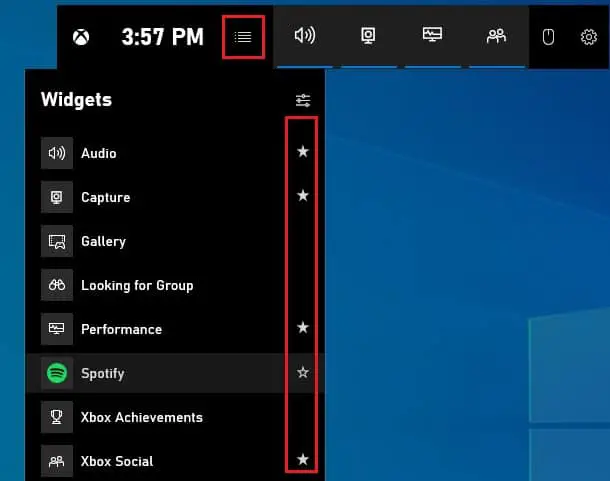Click the 3:57 PM clock

point(162,37)
